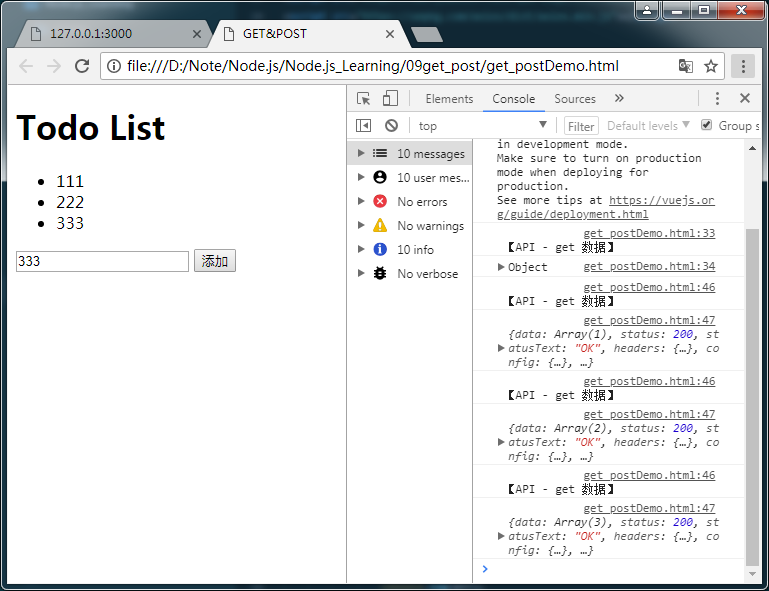Click the todo item 111
This screenshot has height=591, width=769.
point(70,181)
